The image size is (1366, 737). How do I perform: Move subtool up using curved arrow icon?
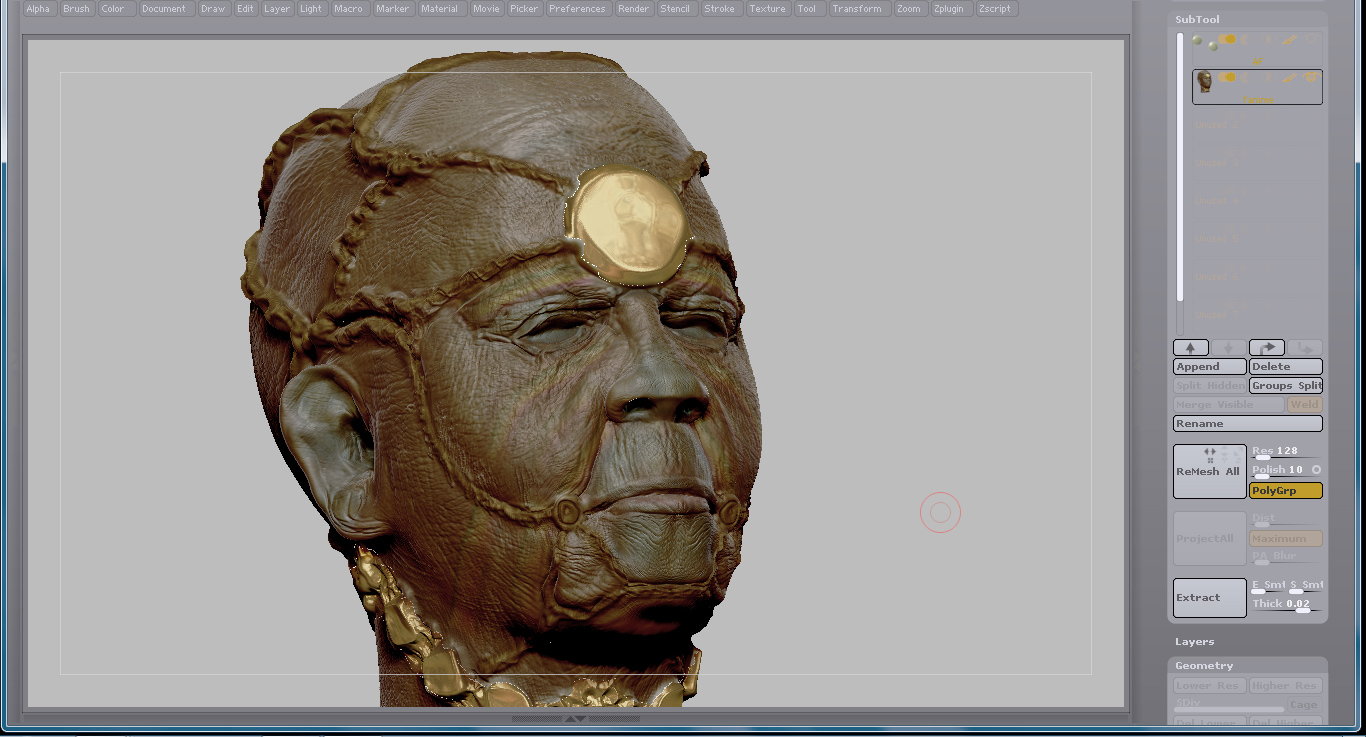(1267, 348)
